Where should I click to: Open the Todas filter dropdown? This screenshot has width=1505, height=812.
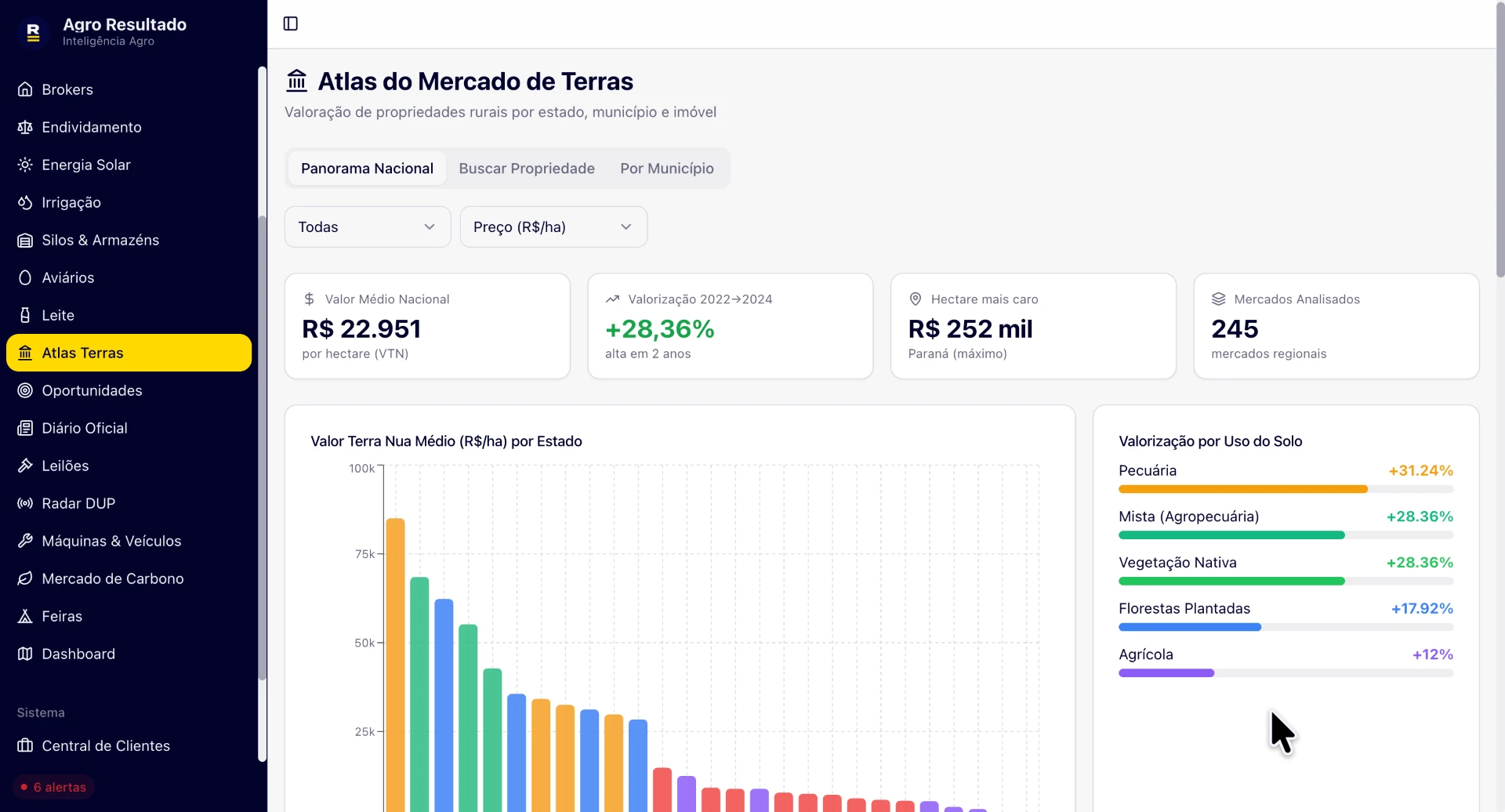point(368,227)
